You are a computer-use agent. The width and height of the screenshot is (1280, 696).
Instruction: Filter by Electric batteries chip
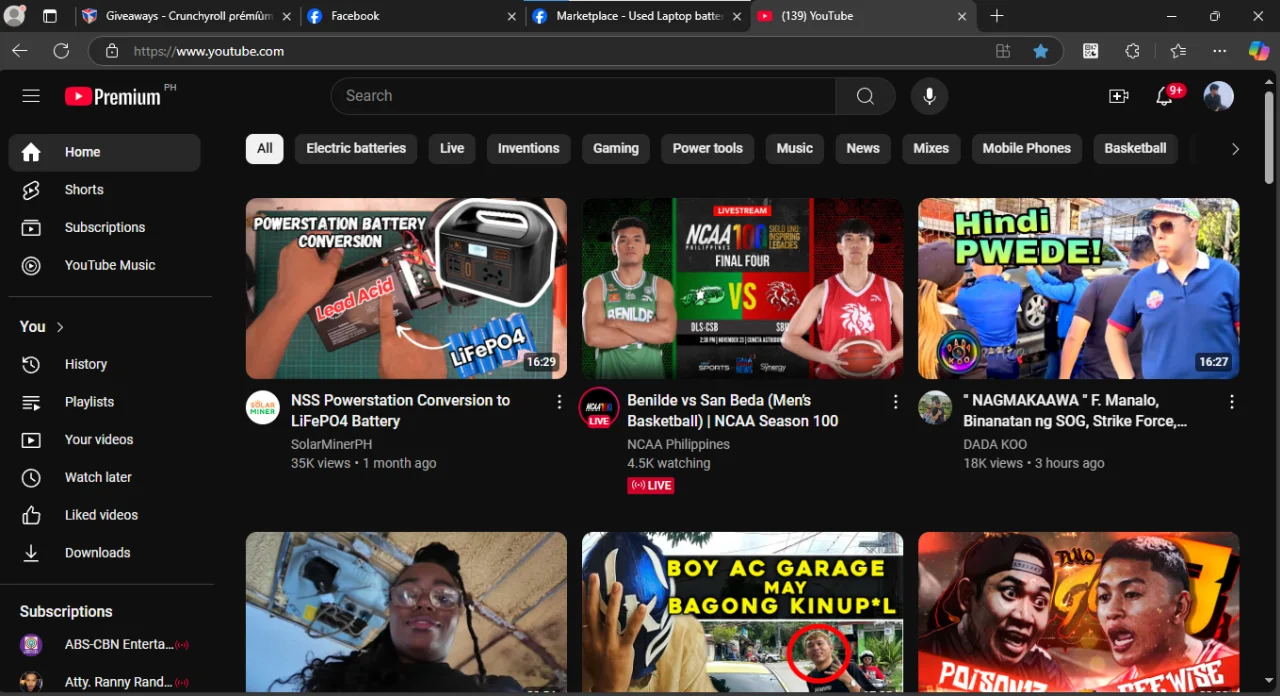click(x=356, y=148)
